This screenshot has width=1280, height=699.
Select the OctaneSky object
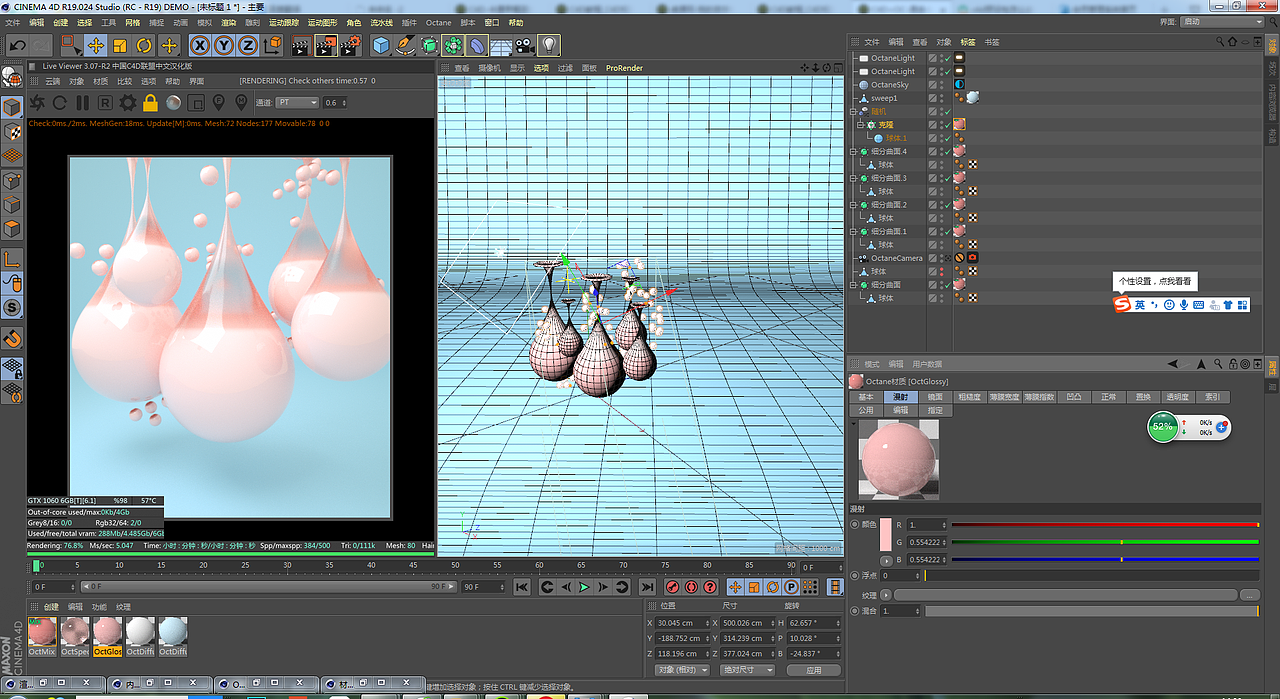click(x=889, y=85)
